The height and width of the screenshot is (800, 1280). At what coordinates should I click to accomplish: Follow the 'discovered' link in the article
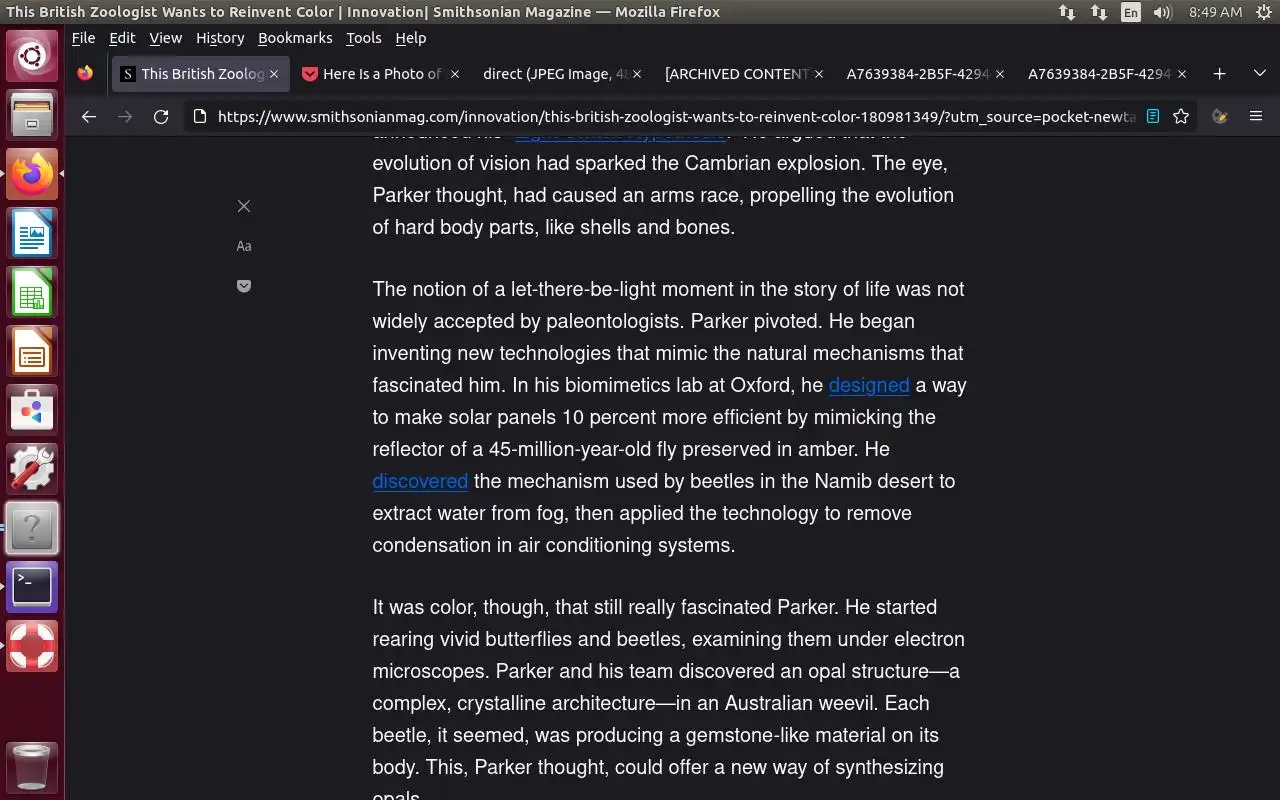click(x=420, y=481)
